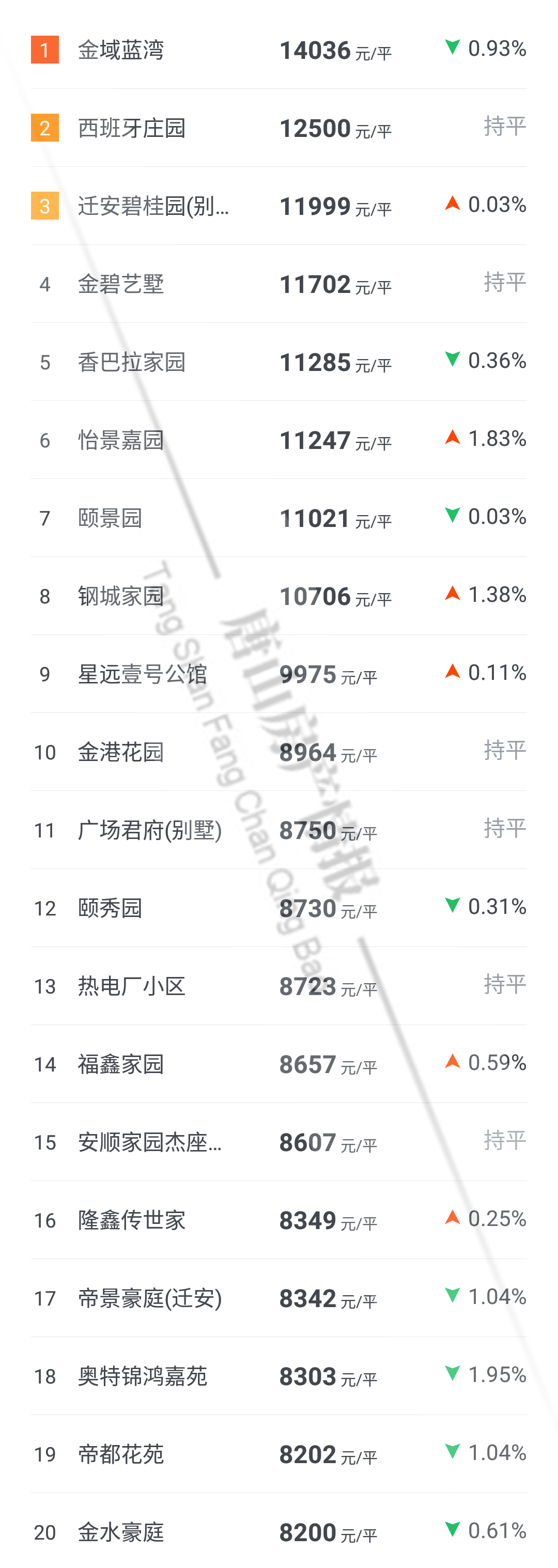The image size is (558, 1568).
Task: Click the 持平 status for 金港花园
Action: coord(504,750)
